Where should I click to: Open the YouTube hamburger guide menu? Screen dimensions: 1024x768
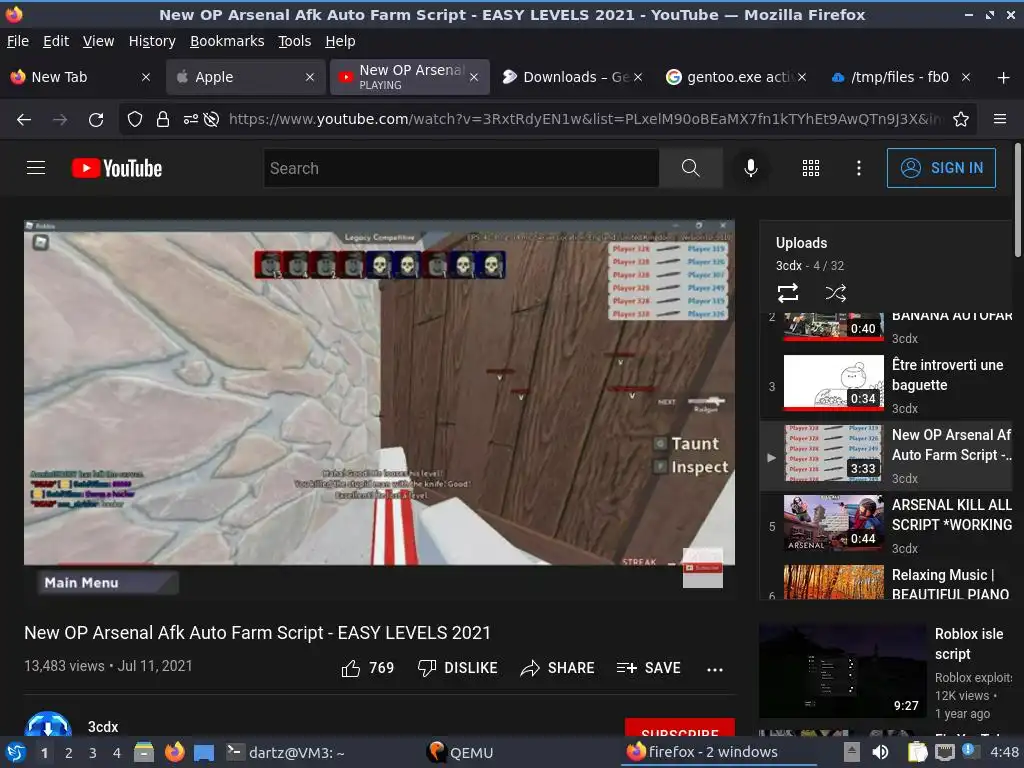[x=36, y=168]
